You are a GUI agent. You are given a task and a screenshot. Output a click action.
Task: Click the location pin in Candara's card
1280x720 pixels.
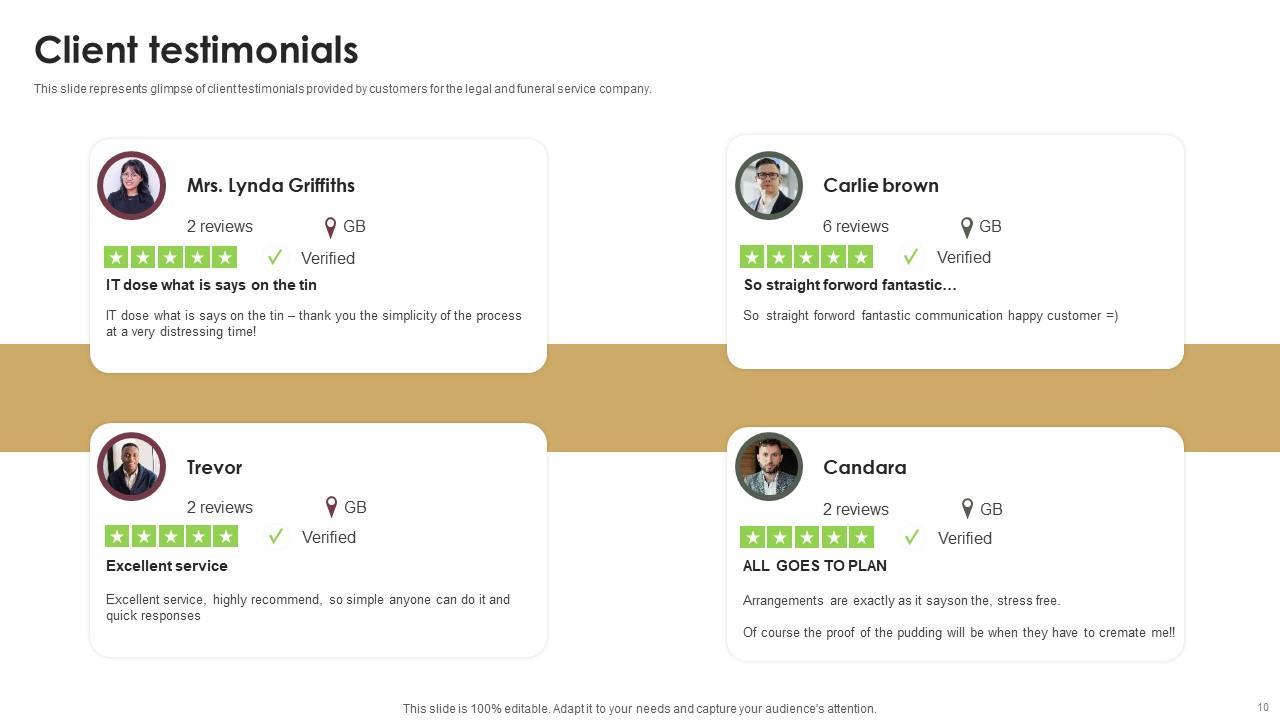click(x=968, y=509)
